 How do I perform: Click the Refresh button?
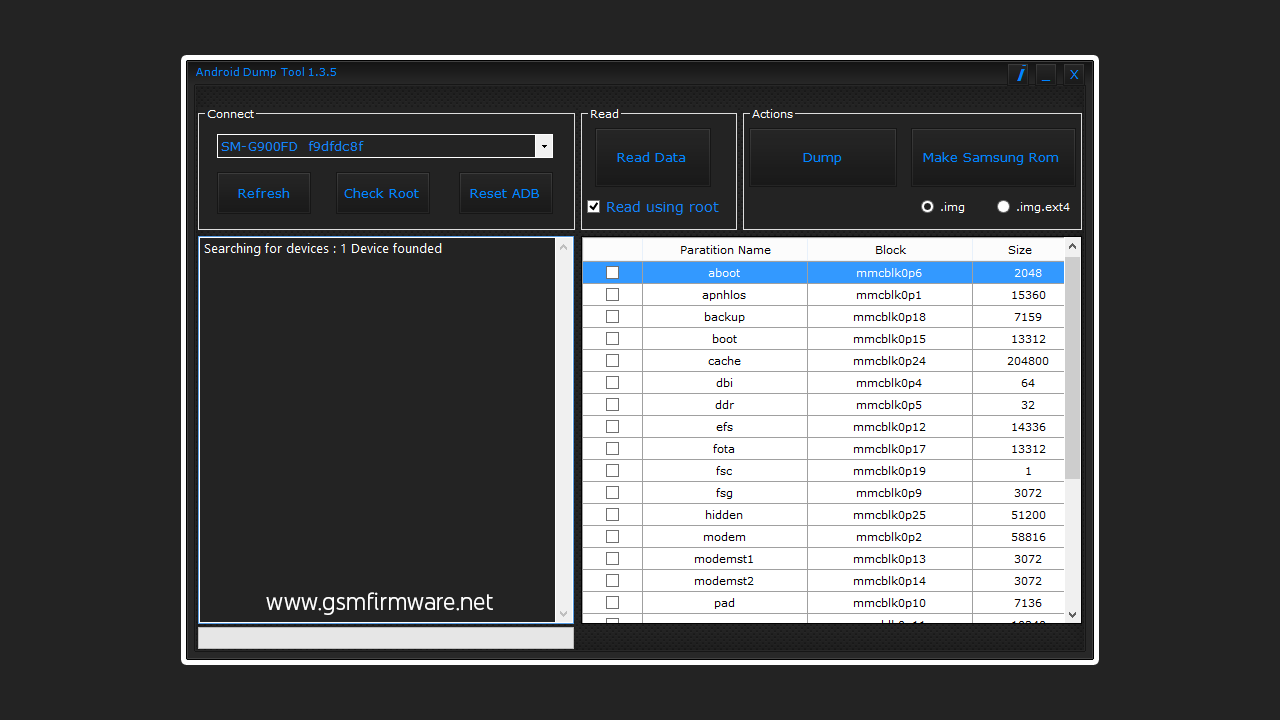pyautogui.click(x=263, y=193)
